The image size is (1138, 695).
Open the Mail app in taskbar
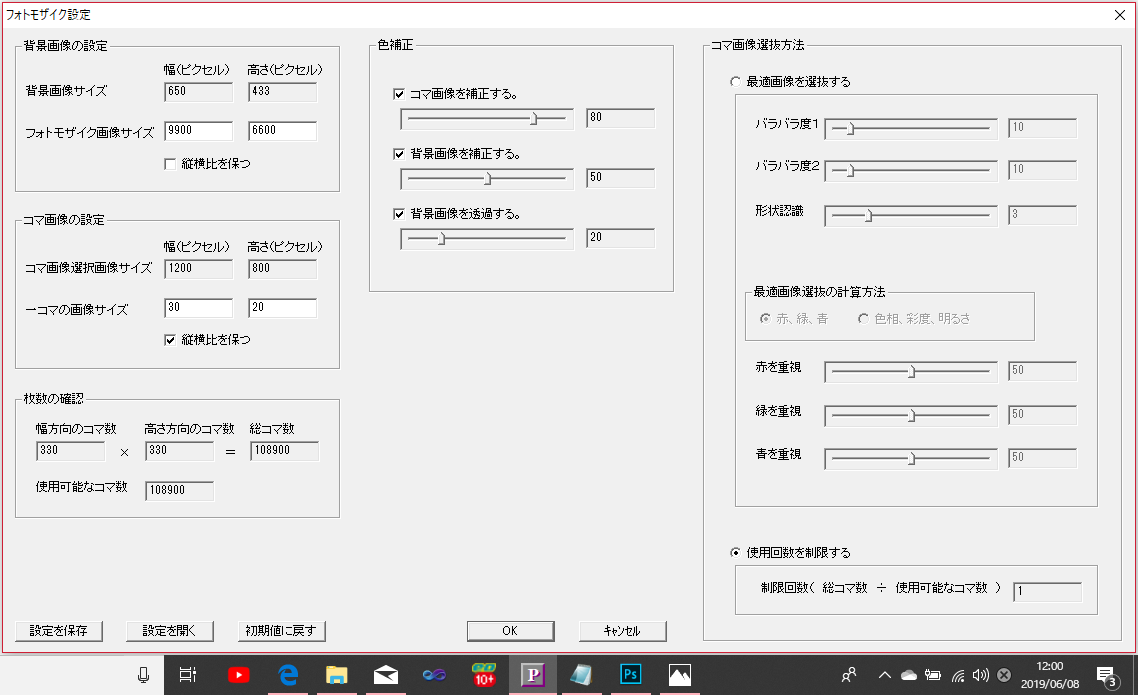tap(385, 675)
